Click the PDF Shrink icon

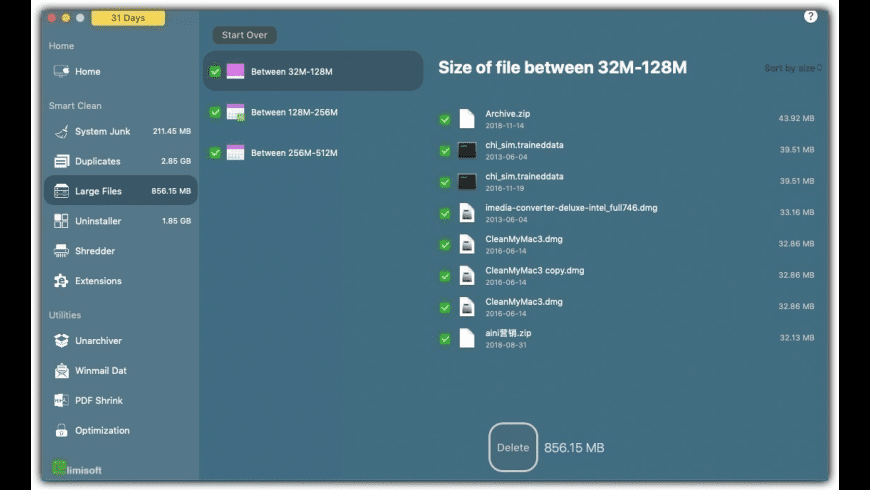coord(61,400)
